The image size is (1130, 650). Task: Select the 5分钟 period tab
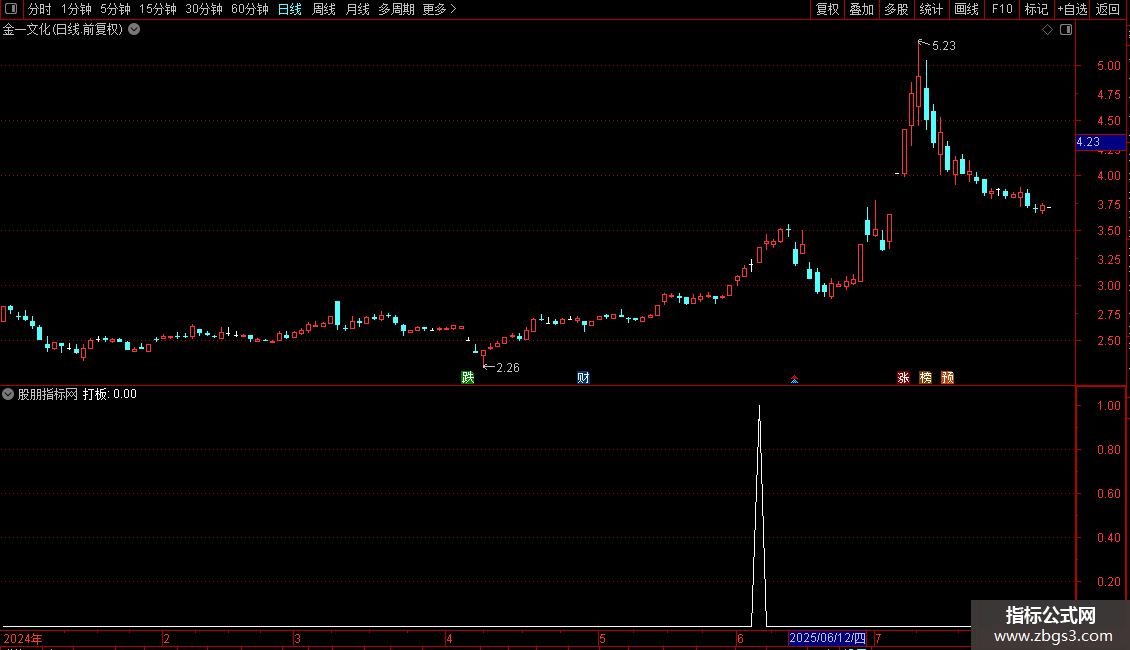click(x=115, y=9)
